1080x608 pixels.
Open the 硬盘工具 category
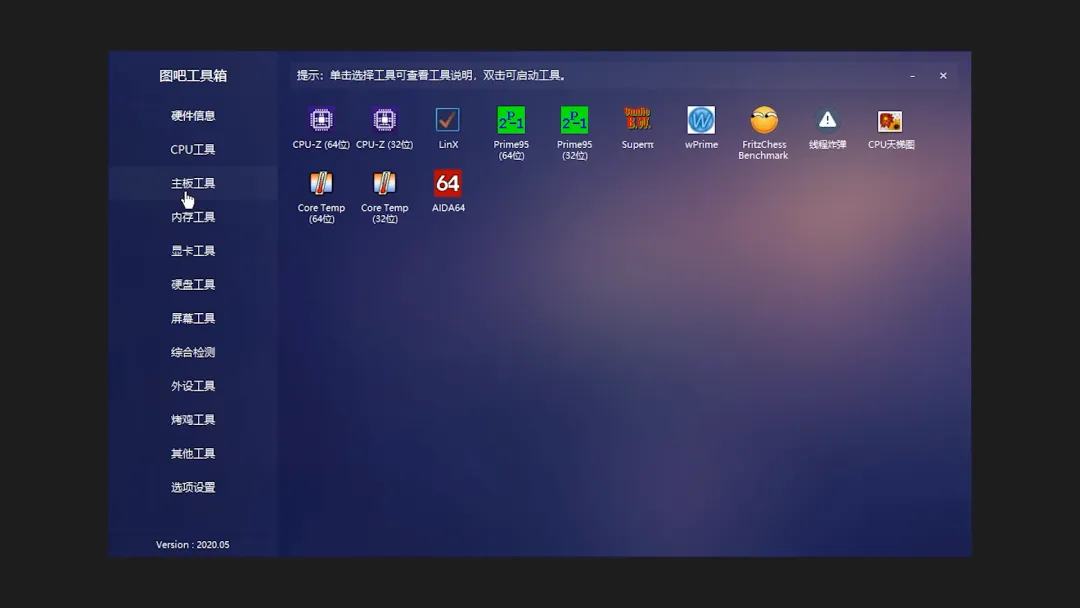pos(192,284)
